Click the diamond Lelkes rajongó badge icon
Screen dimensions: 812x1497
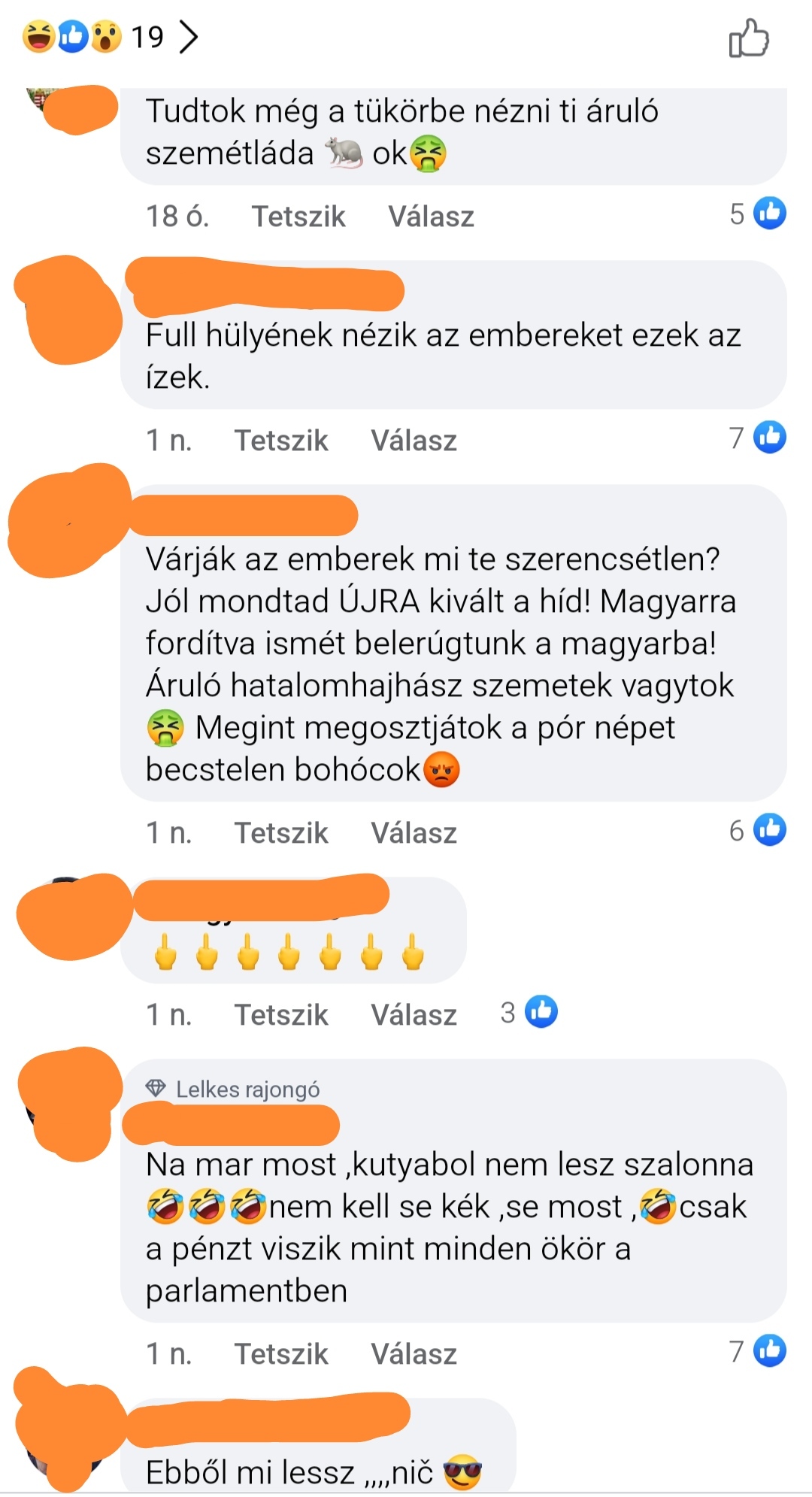156,1088
